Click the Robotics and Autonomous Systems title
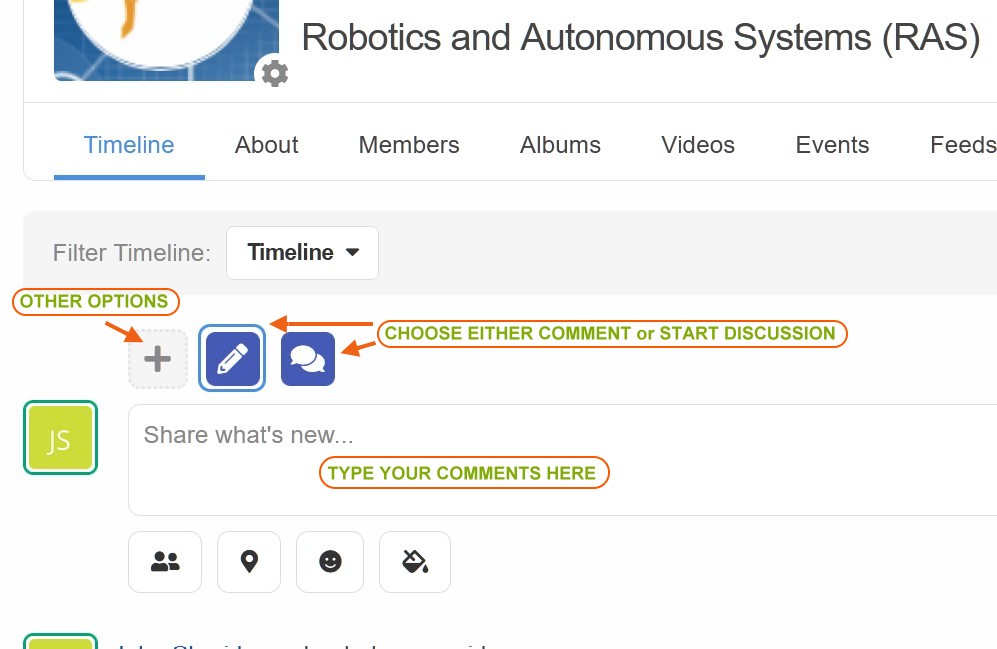 click(640, 38)
